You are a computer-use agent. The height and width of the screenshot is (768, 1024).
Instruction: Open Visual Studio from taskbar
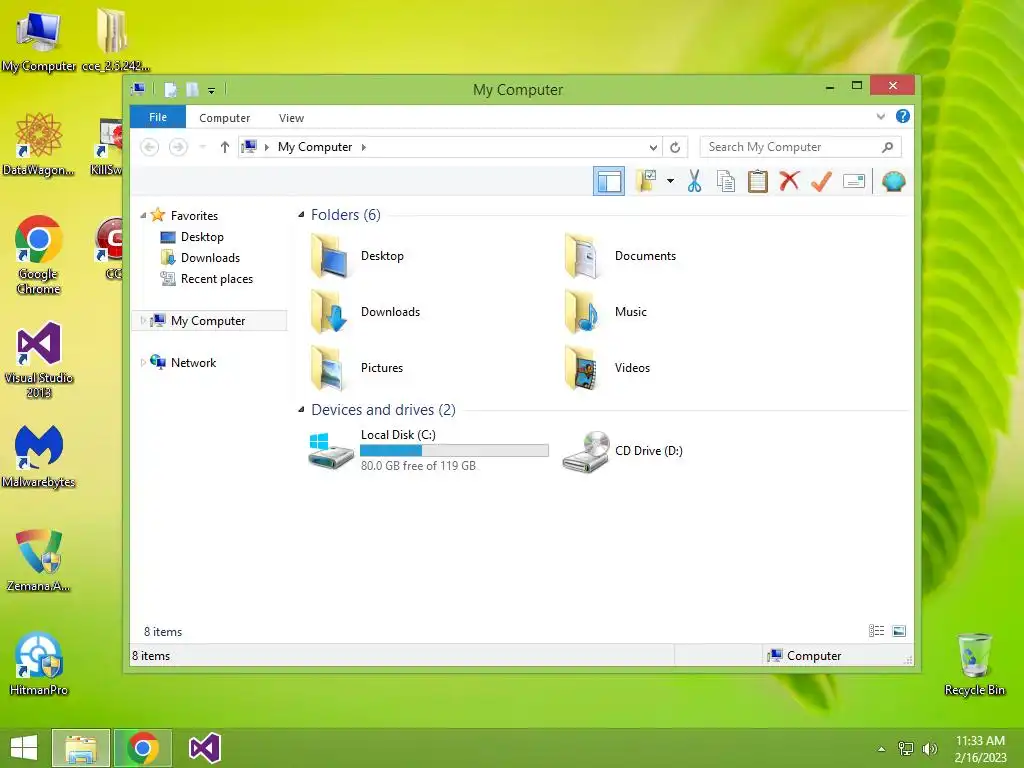[204, 748]
